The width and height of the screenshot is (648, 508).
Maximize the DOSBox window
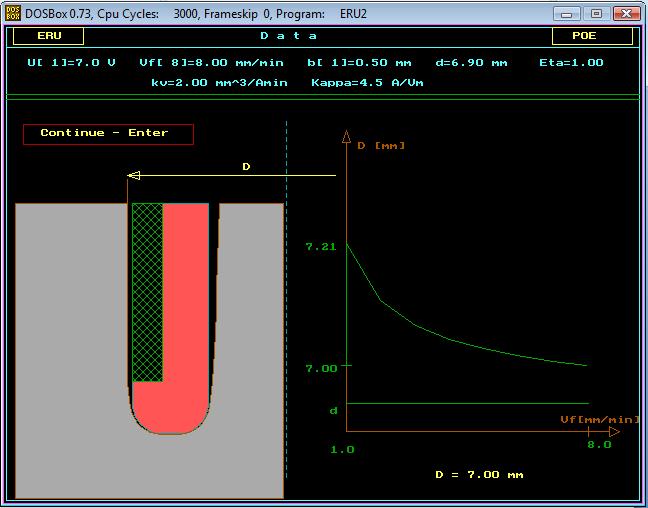coord(596,13)
